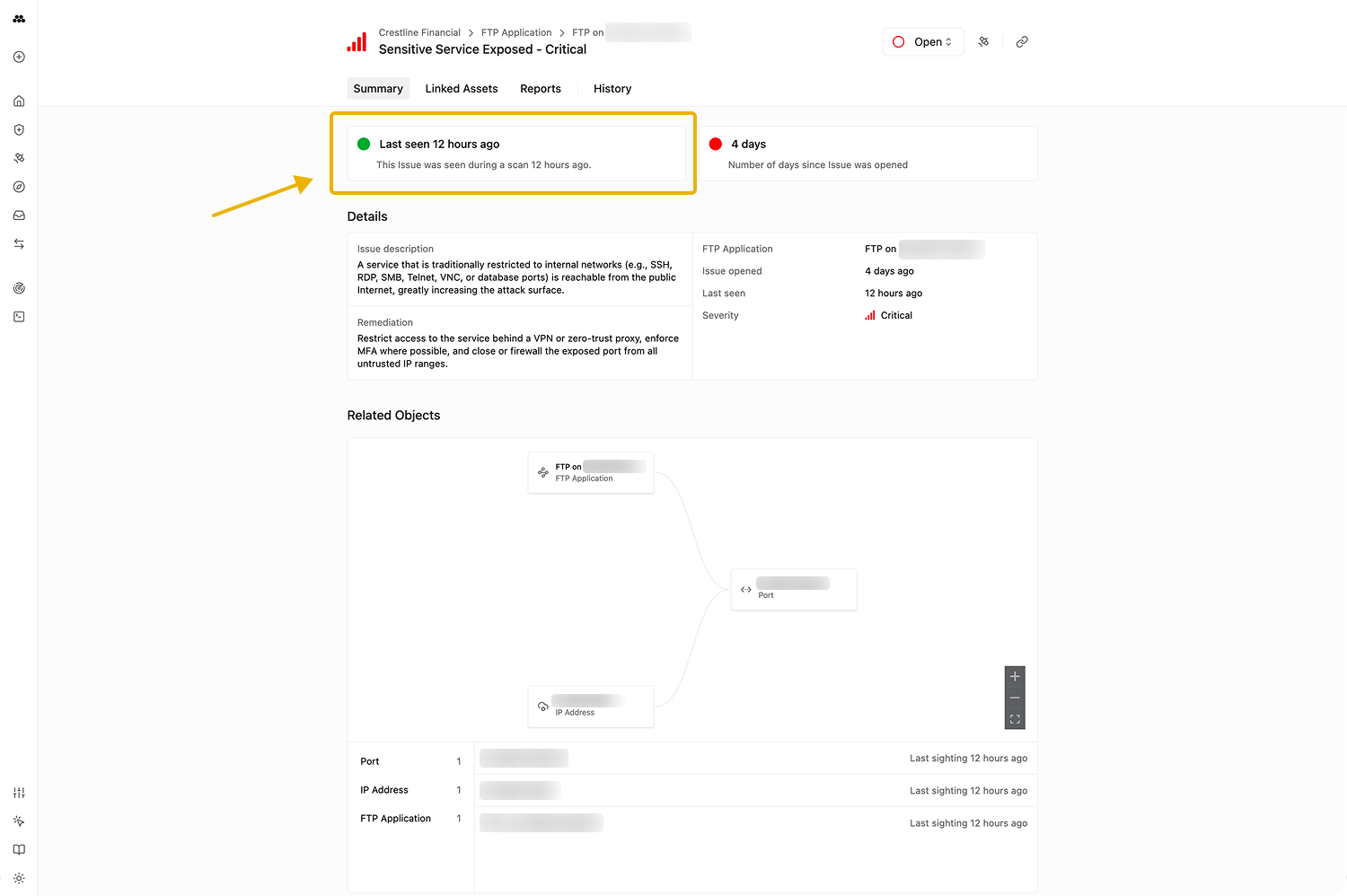
Task: Click the sliders settings icon in sidebar
Action: [19, 793]
